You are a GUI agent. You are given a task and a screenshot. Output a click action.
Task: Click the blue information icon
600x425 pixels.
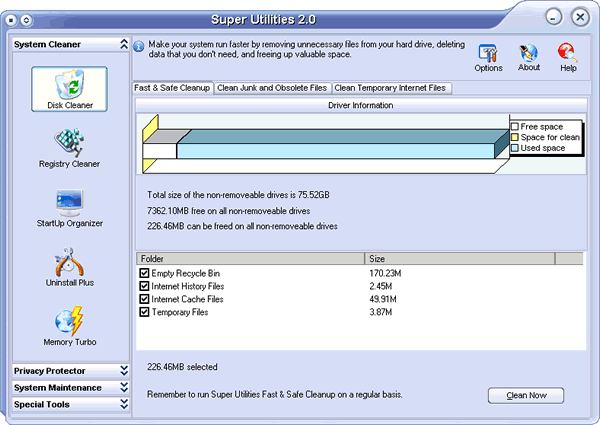click(x=139, y=46)
